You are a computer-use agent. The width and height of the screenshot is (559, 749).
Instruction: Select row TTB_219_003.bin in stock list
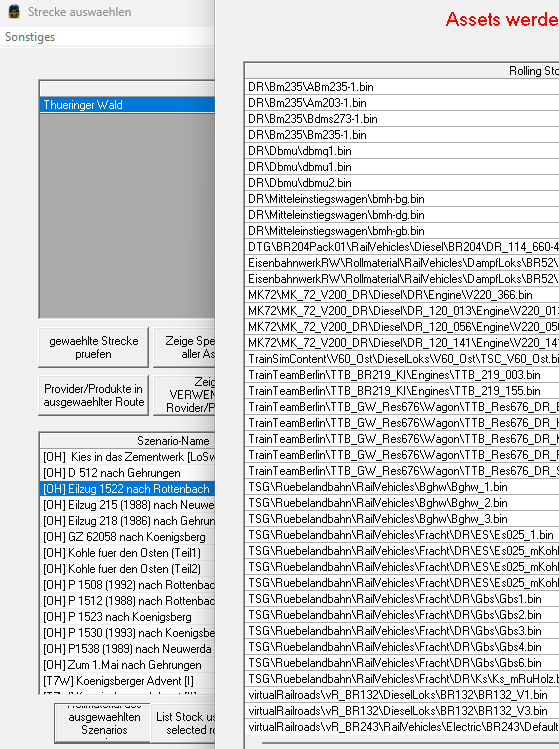(402, 375)
